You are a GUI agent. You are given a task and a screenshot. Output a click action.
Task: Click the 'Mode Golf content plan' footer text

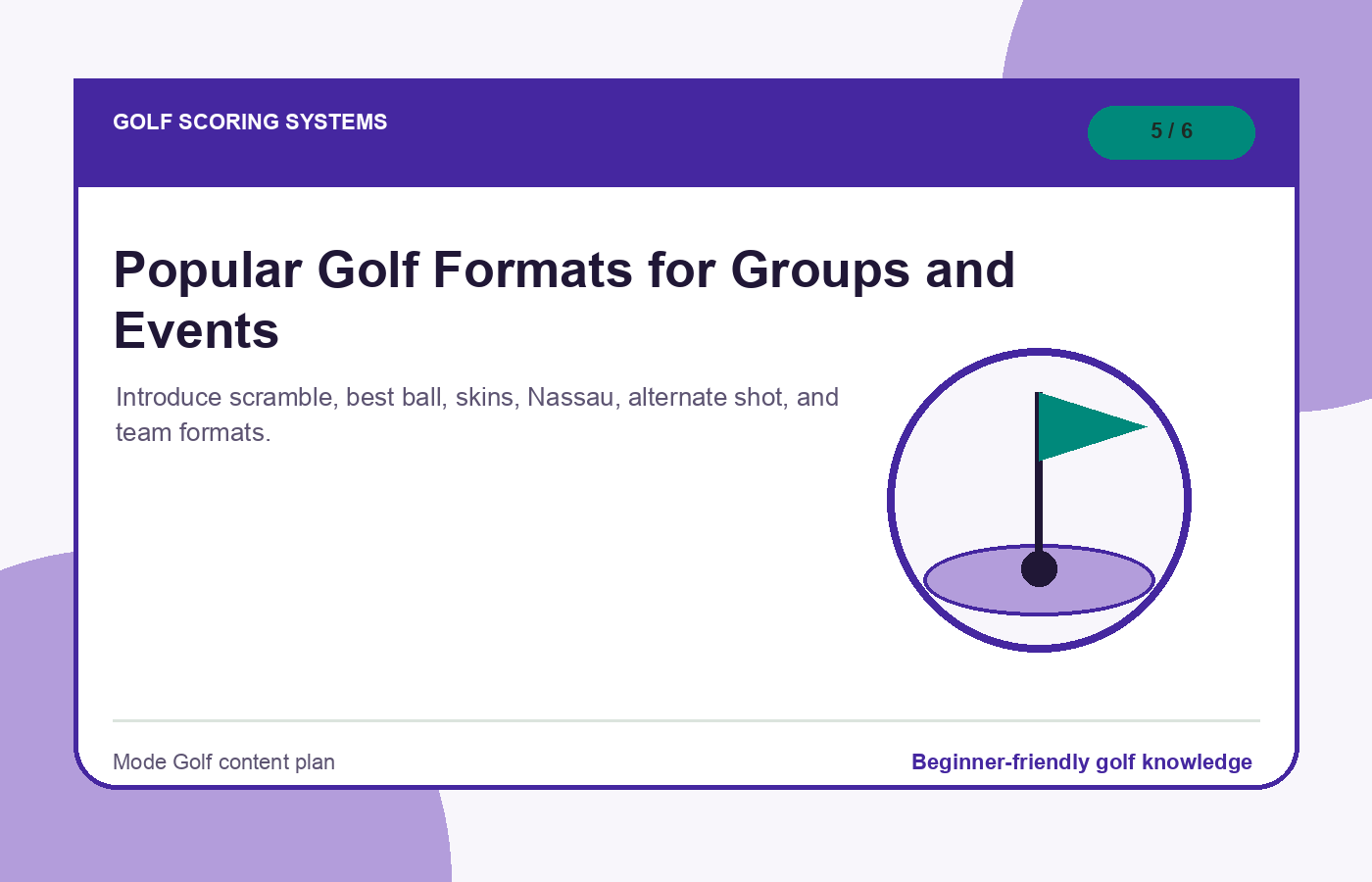coord(223,762)
